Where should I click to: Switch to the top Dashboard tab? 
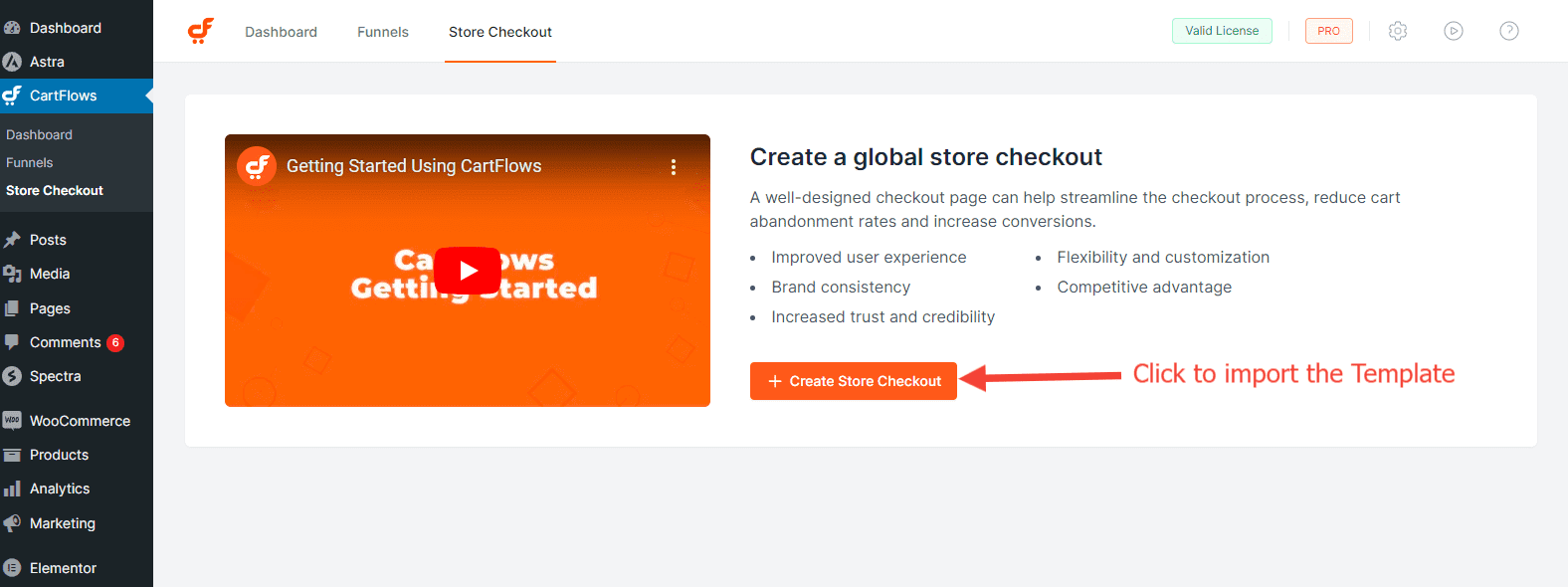tap(282, 32)
